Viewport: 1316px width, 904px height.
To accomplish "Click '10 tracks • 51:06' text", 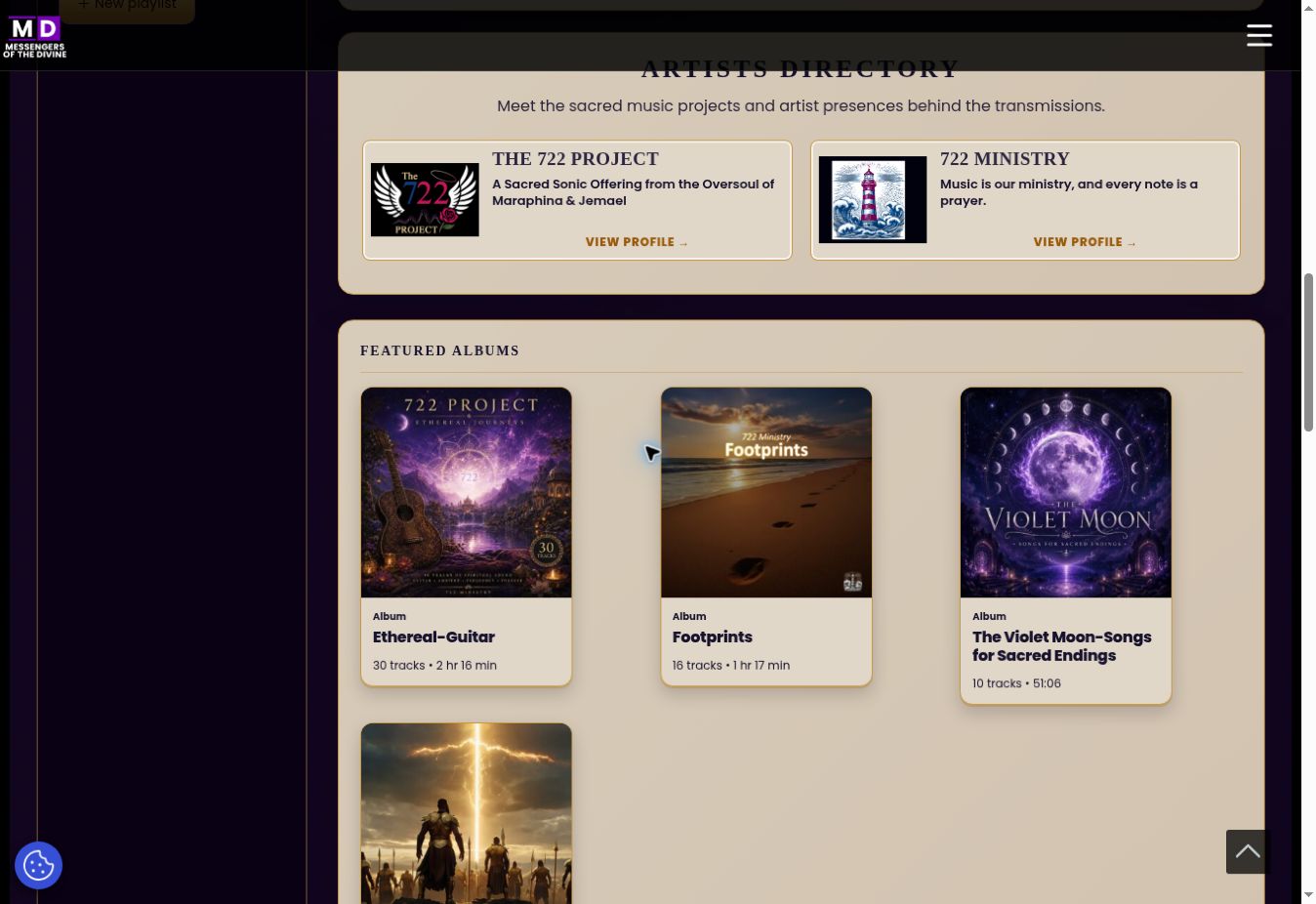I will point(1016,683).
